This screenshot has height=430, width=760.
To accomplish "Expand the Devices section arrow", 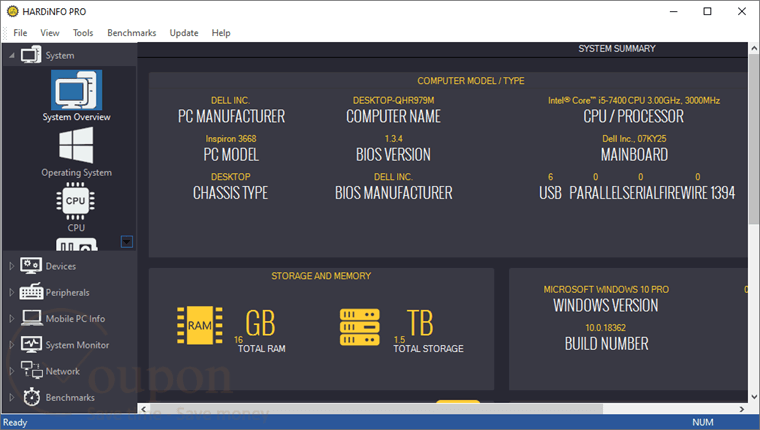I will (12, 266).
